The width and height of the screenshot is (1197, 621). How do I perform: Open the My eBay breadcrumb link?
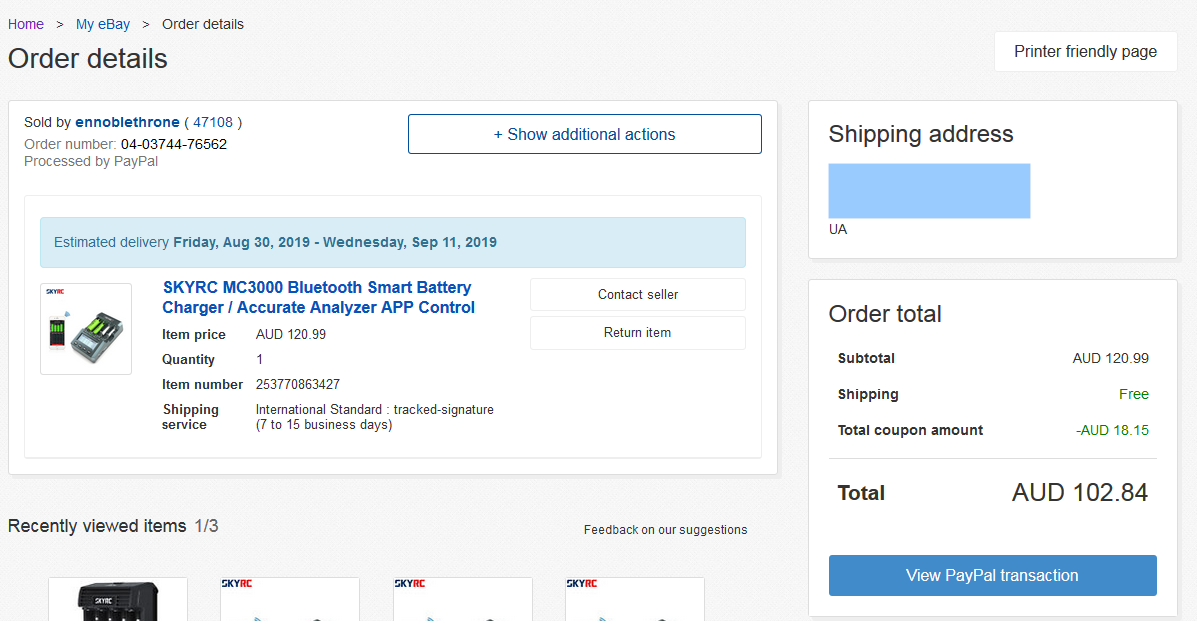coord(103,24)
